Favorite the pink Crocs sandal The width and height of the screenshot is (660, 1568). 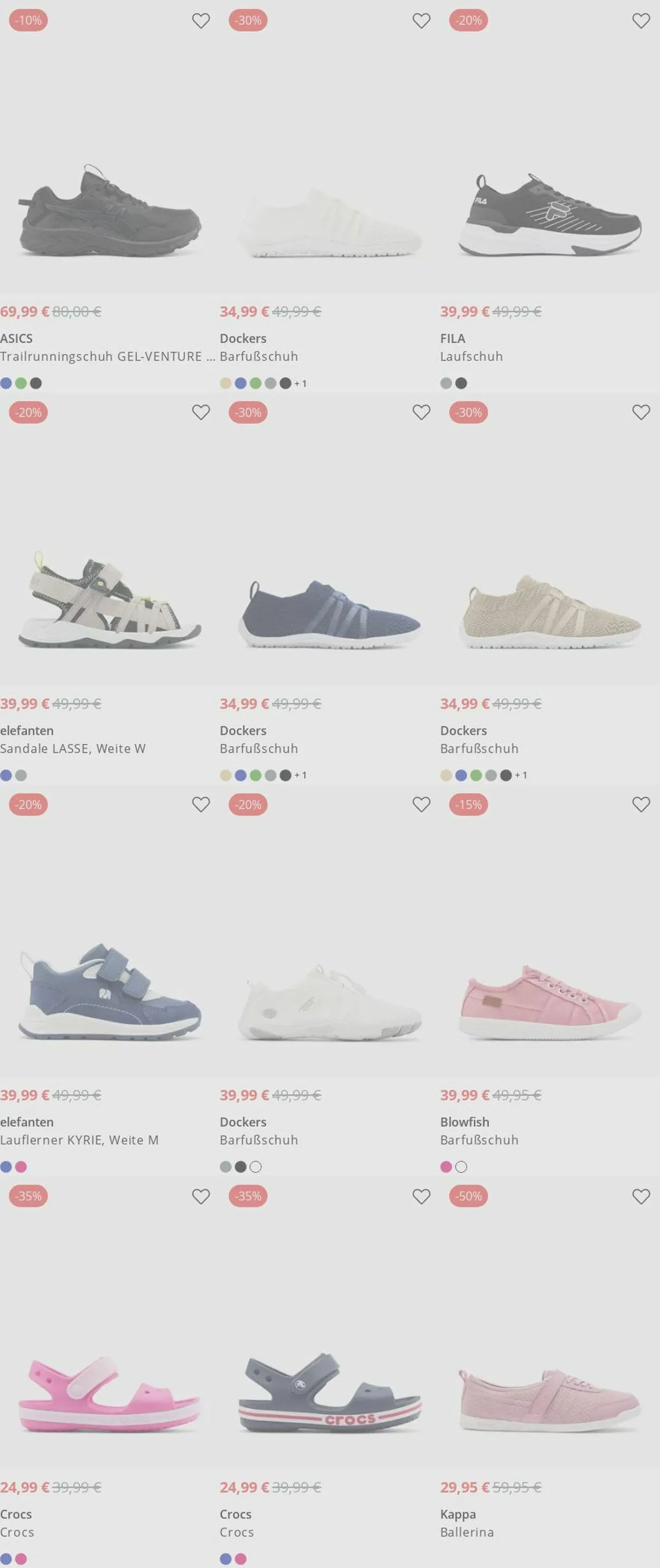tap(201, 1196)
